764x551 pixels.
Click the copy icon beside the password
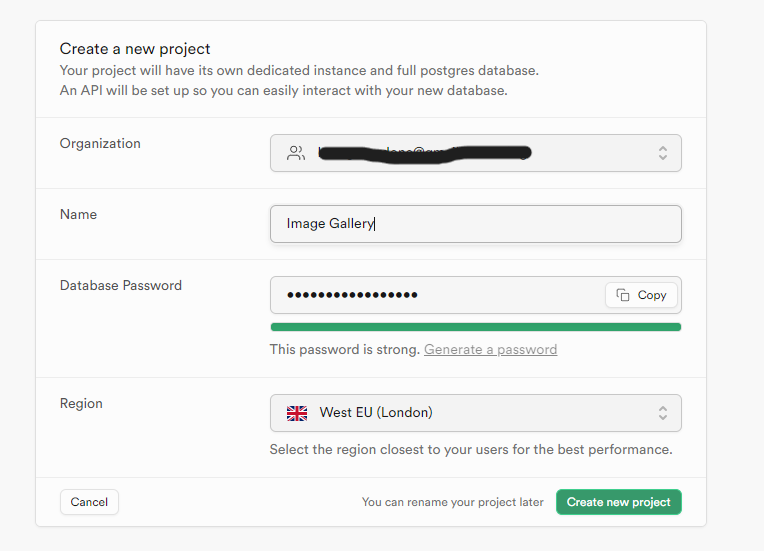pos(623,295)
